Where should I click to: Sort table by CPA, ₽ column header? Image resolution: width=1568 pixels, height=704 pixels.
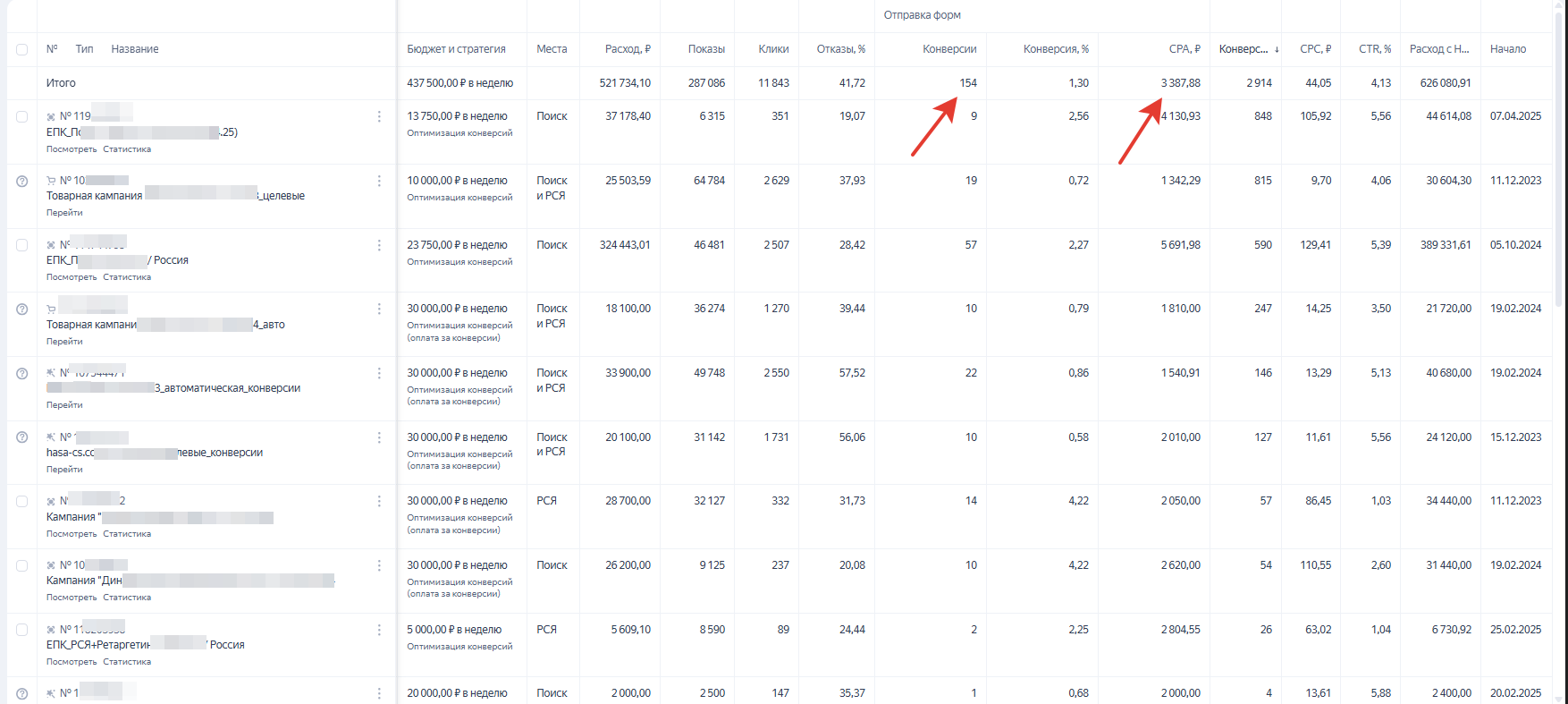(1184, 49)
